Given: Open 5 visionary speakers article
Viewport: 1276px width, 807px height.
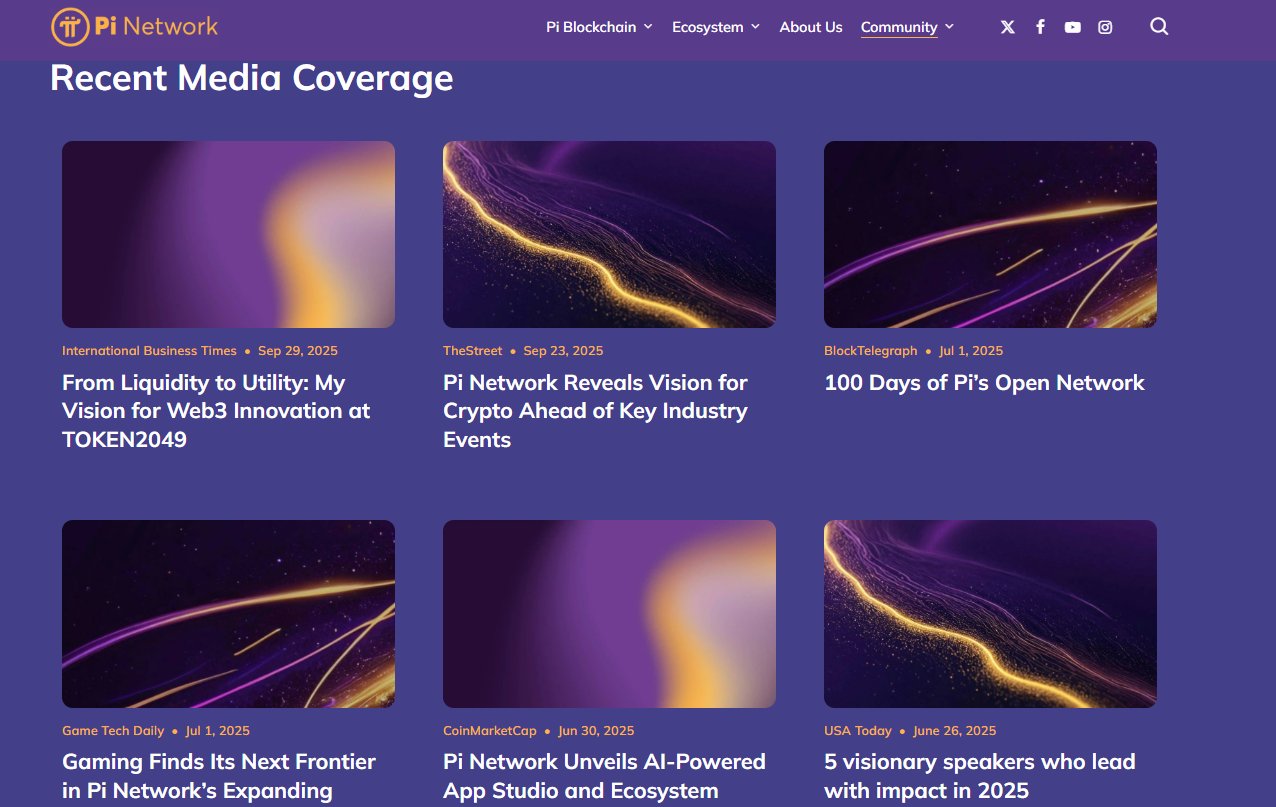Looking at the screenshot, I should (x=980, y=776).
